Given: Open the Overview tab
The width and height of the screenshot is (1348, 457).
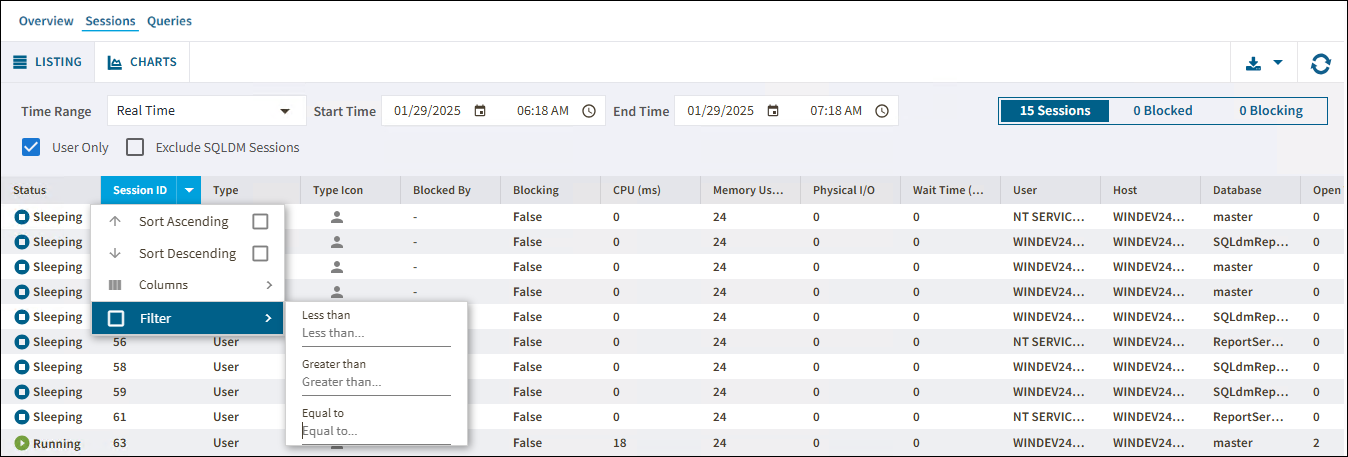Looking at the screenshot, I should coord(46,21).
